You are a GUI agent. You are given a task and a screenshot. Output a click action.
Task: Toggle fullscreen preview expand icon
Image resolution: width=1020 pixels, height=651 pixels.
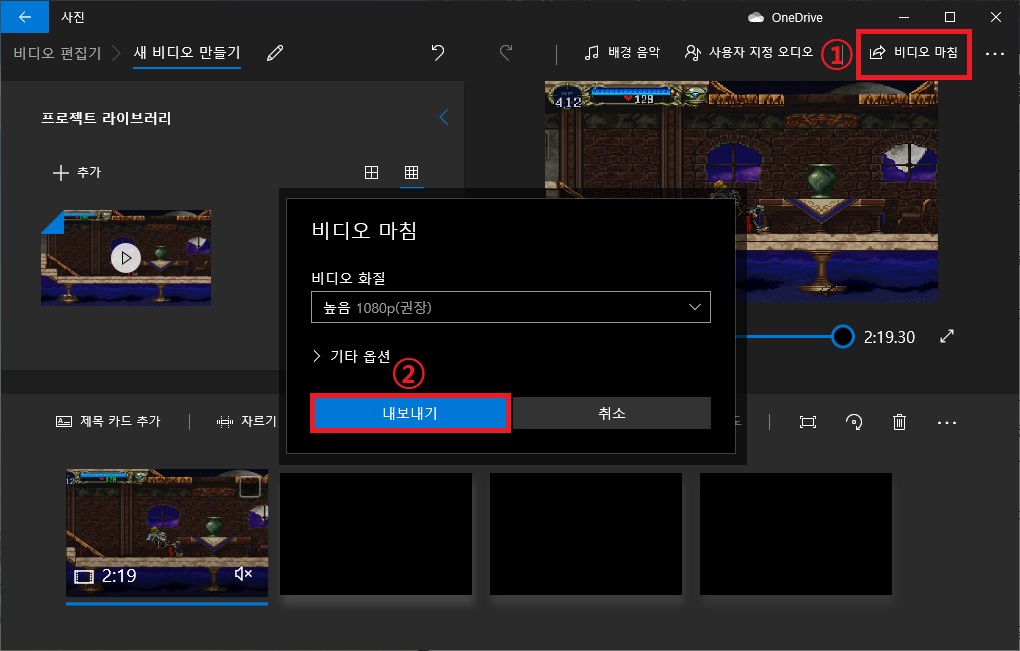pos(947,336)
